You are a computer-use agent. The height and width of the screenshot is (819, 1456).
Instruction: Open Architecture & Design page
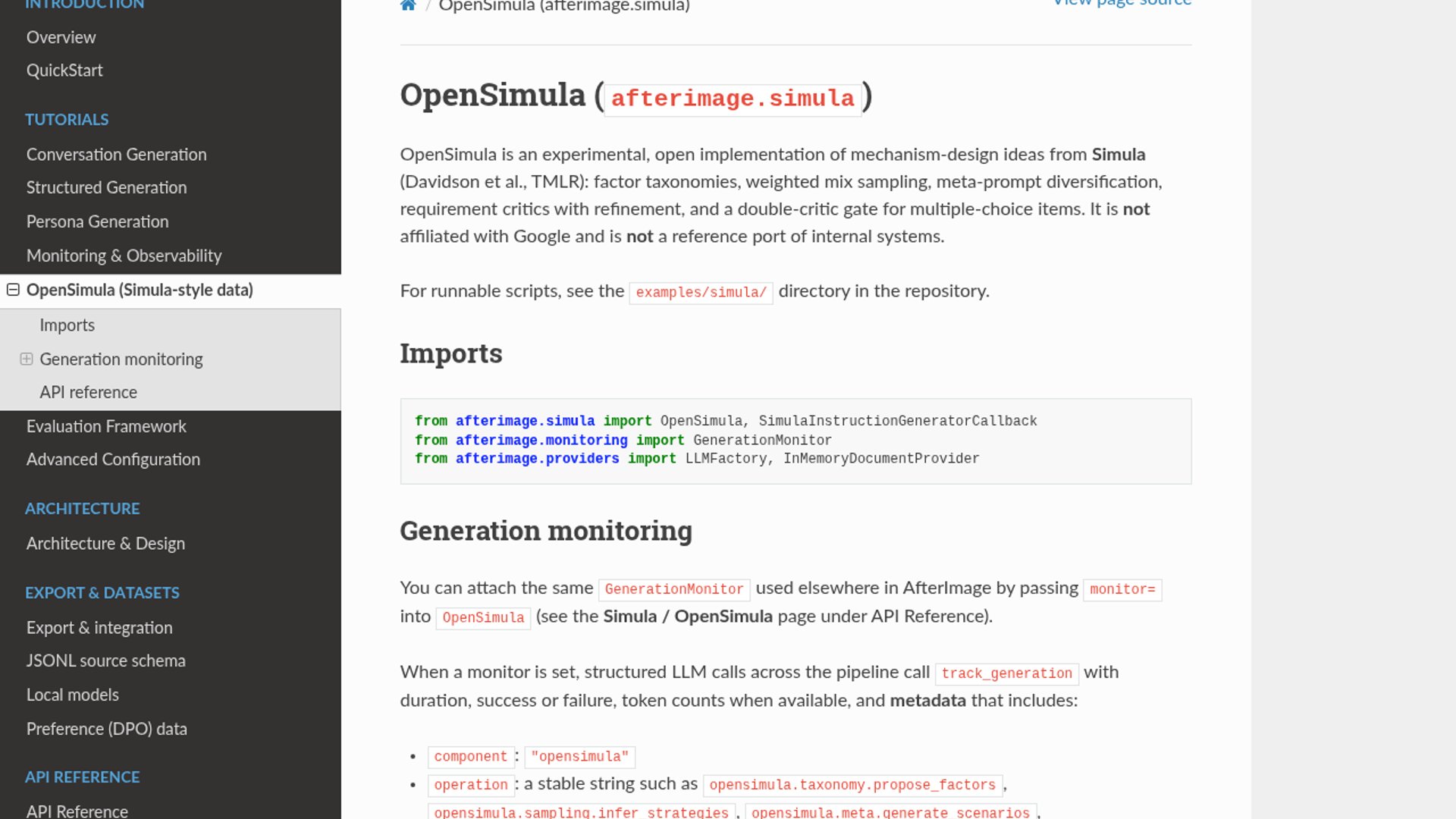click(105, 544)
